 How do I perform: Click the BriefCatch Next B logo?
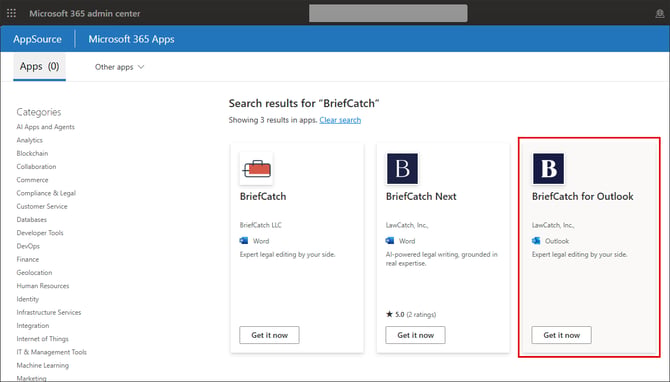(x=402, y=168)
